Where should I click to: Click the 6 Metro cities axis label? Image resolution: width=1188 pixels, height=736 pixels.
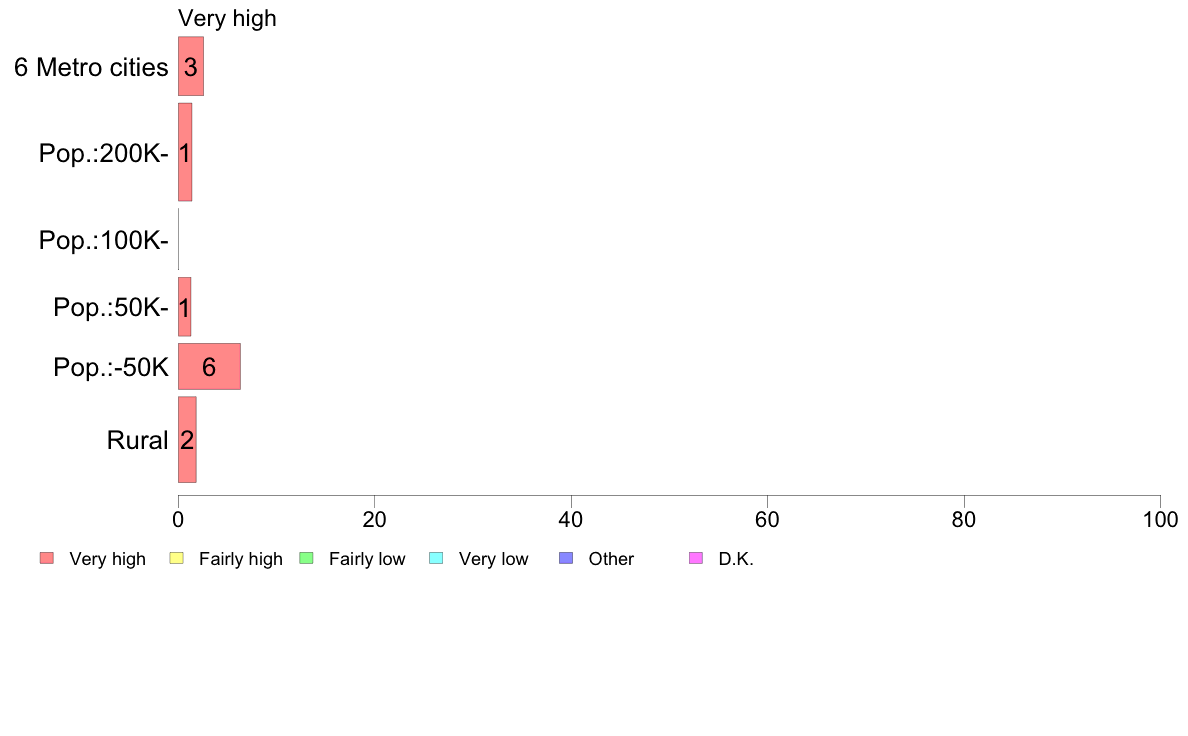pyautogui.click(x=91, y=67)
